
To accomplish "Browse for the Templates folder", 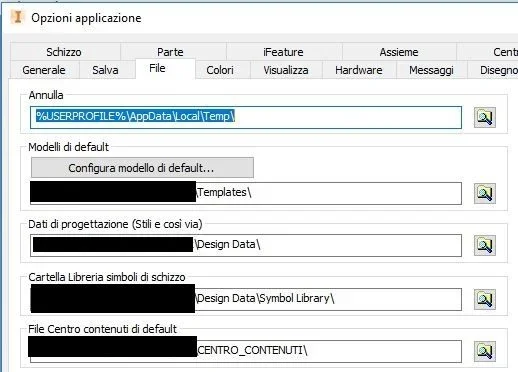I will coord(485,193).
